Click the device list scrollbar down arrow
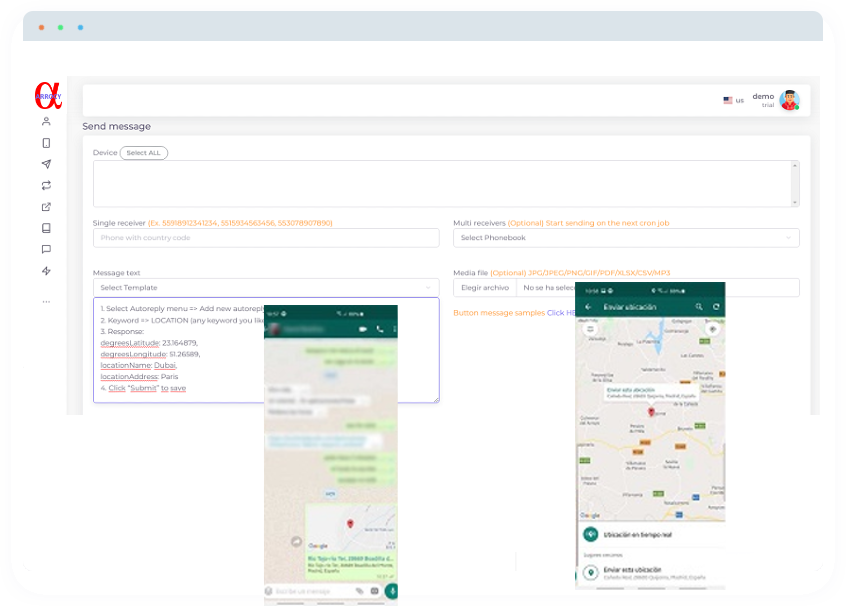Image resolution: width=846 pixels, height=606 pixels. (x=794, y=202)
